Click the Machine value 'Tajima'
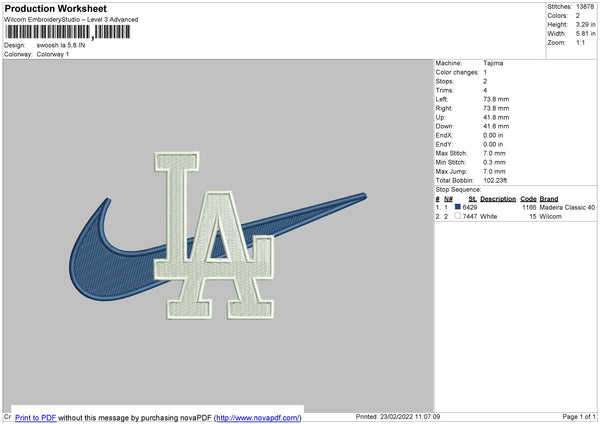 [493, 63]
